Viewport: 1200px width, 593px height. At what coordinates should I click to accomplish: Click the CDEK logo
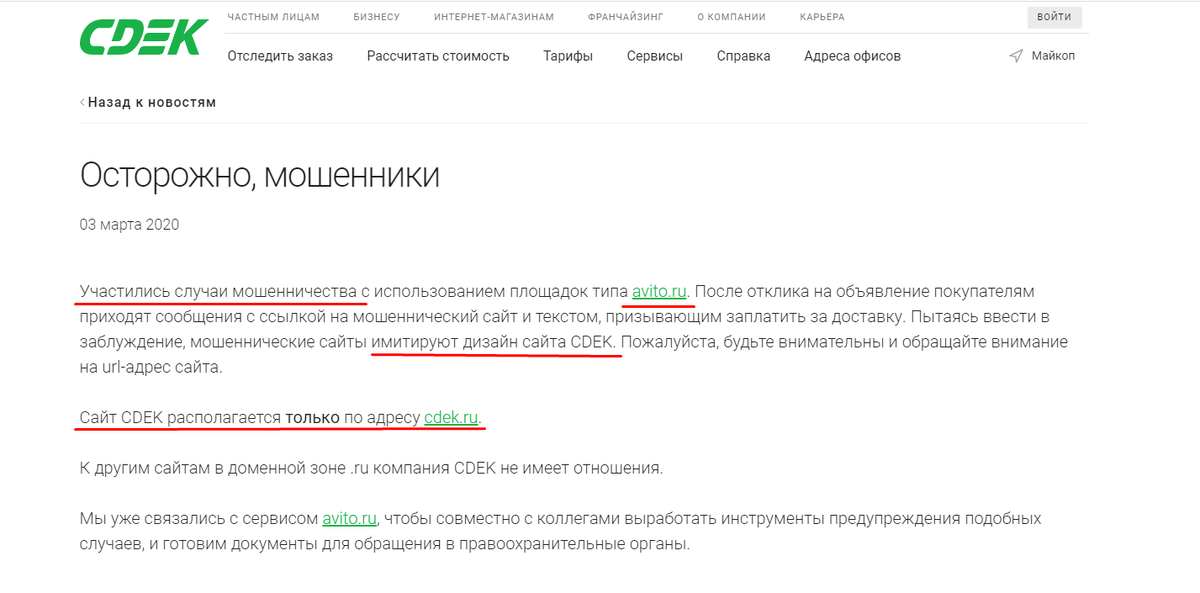[144, 37]
